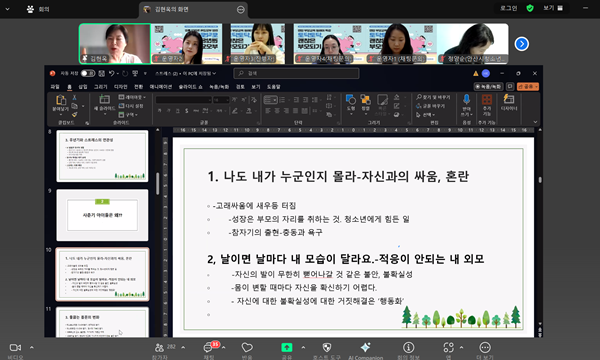Click the dictate microphone icon in ribbon

coord(466,100)
